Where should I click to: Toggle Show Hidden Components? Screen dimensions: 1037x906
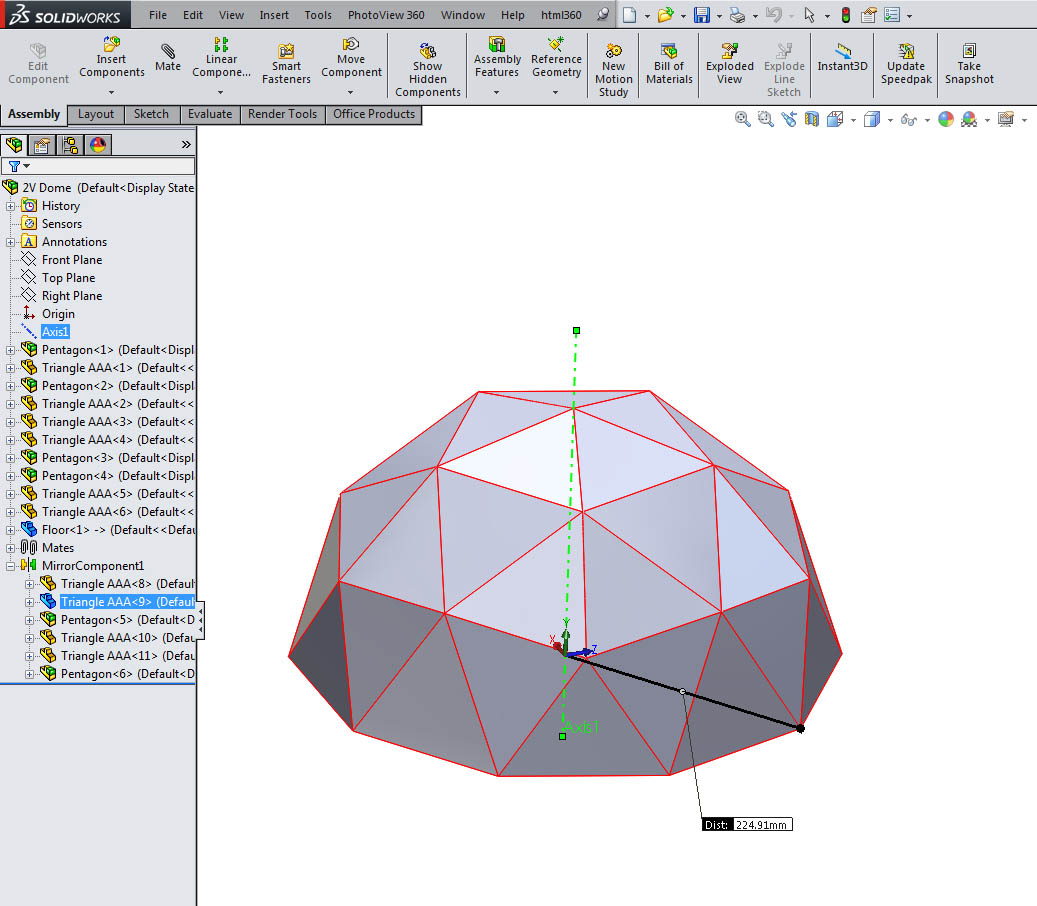pyautogui.click(x=428, y=70)
